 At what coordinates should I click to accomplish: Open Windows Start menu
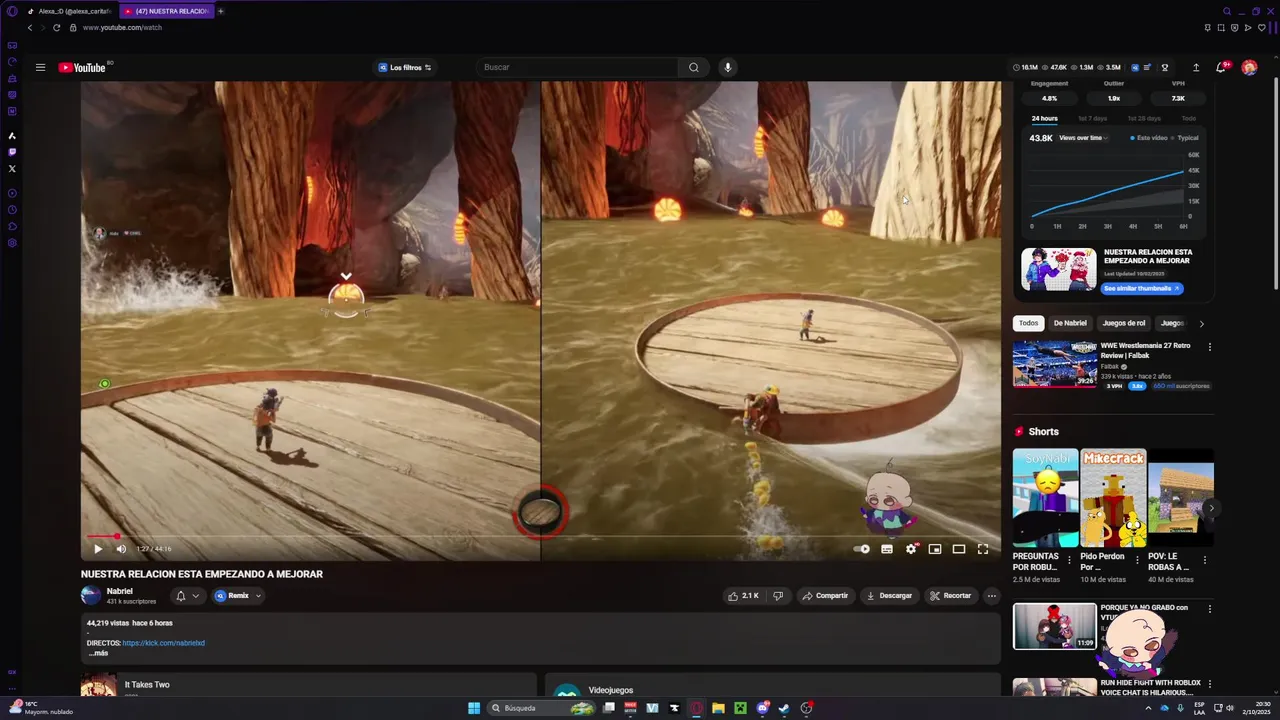(474, 708)
